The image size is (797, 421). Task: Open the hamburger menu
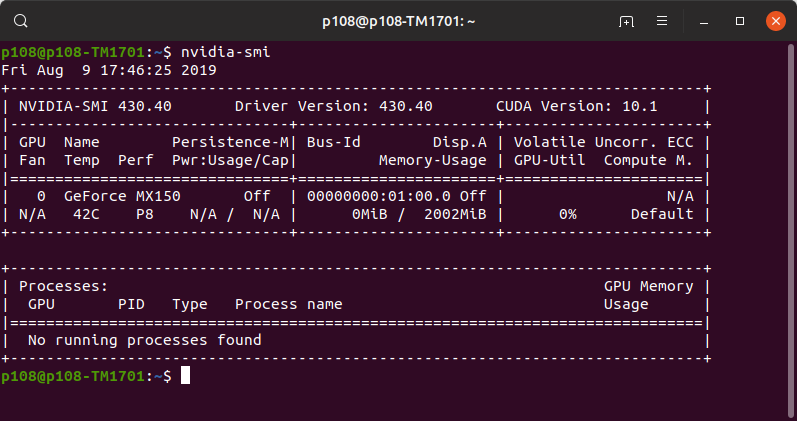click(662, 21)
